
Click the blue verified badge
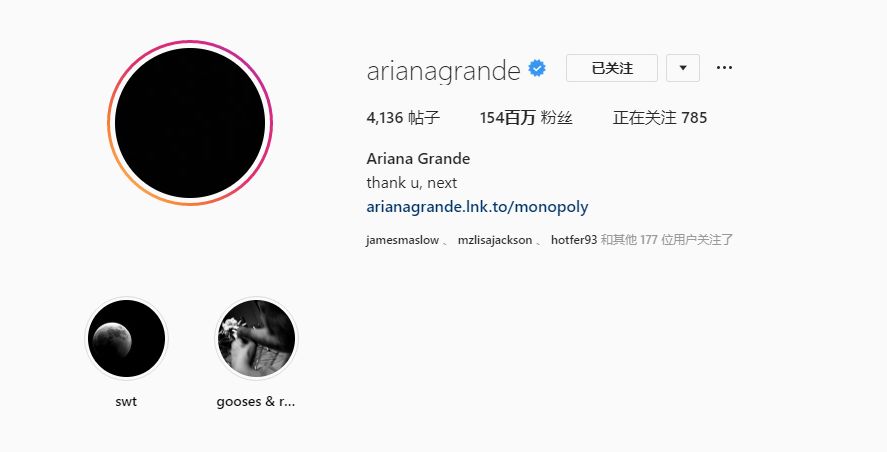537,68
